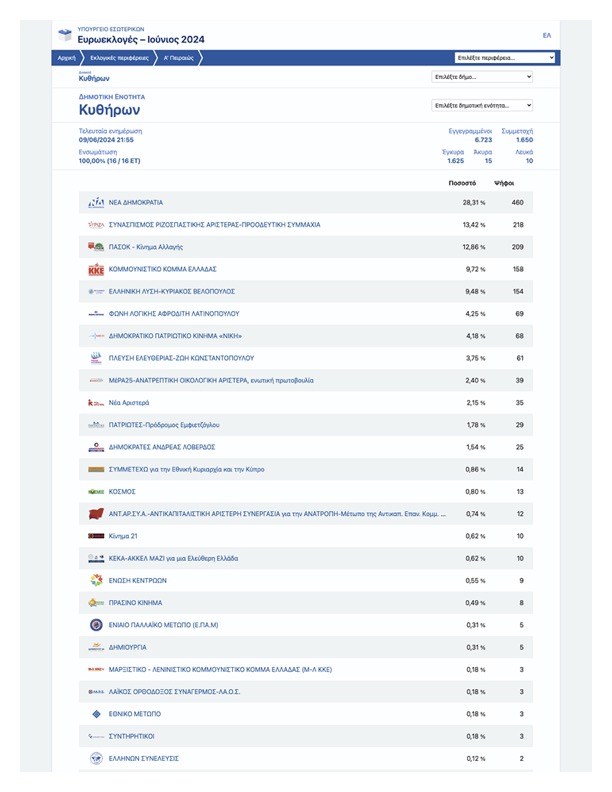This screenshot has height=792, width=612.
Task: Click the Ψήφοι column header
Action: pos(504,184)
